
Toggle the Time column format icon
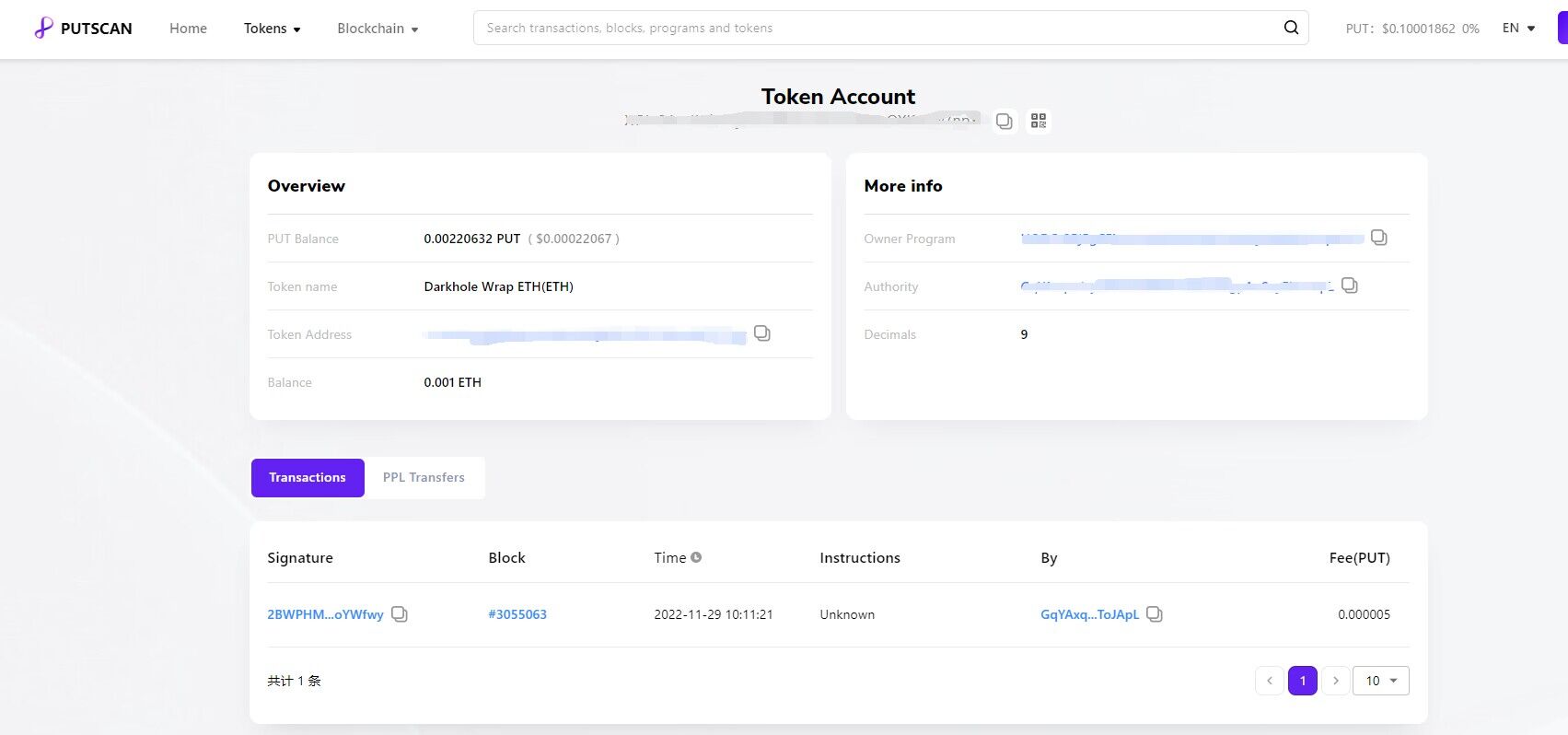(696, 557)
